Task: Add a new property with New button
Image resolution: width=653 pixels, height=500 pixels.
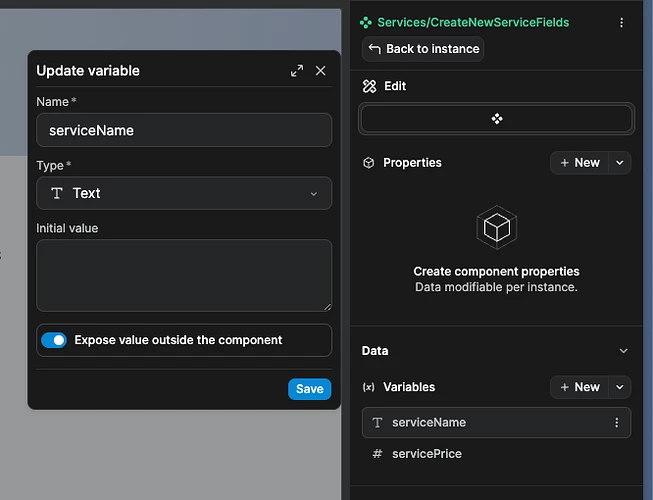Action: [580, 163]
